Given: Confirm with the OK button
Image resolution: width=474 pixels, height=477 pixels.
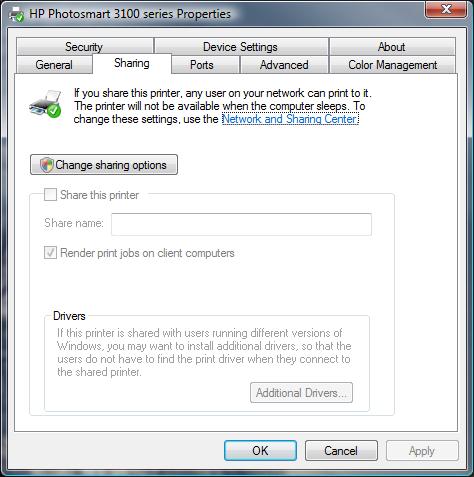Looking at the screenshot, I should pos(260,451).
